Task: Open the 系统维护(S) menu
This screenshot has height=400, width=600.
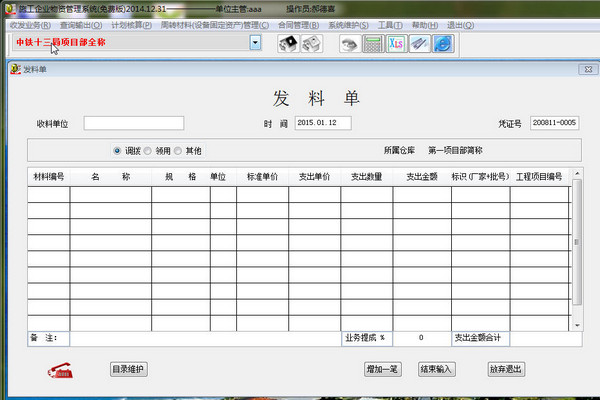Action: tap(348, 25)
